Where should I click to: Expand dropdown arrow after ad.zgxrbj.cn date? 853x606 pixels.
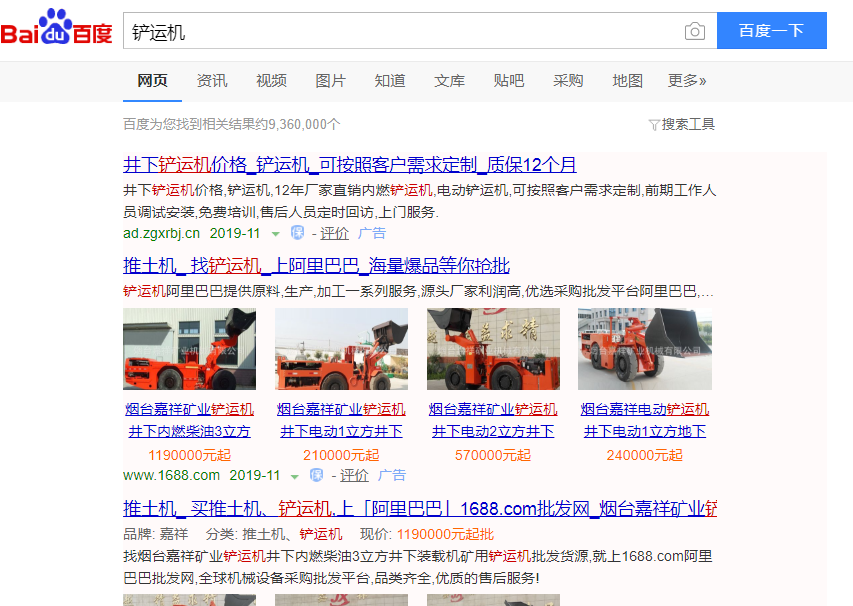(x=275, y=234)
